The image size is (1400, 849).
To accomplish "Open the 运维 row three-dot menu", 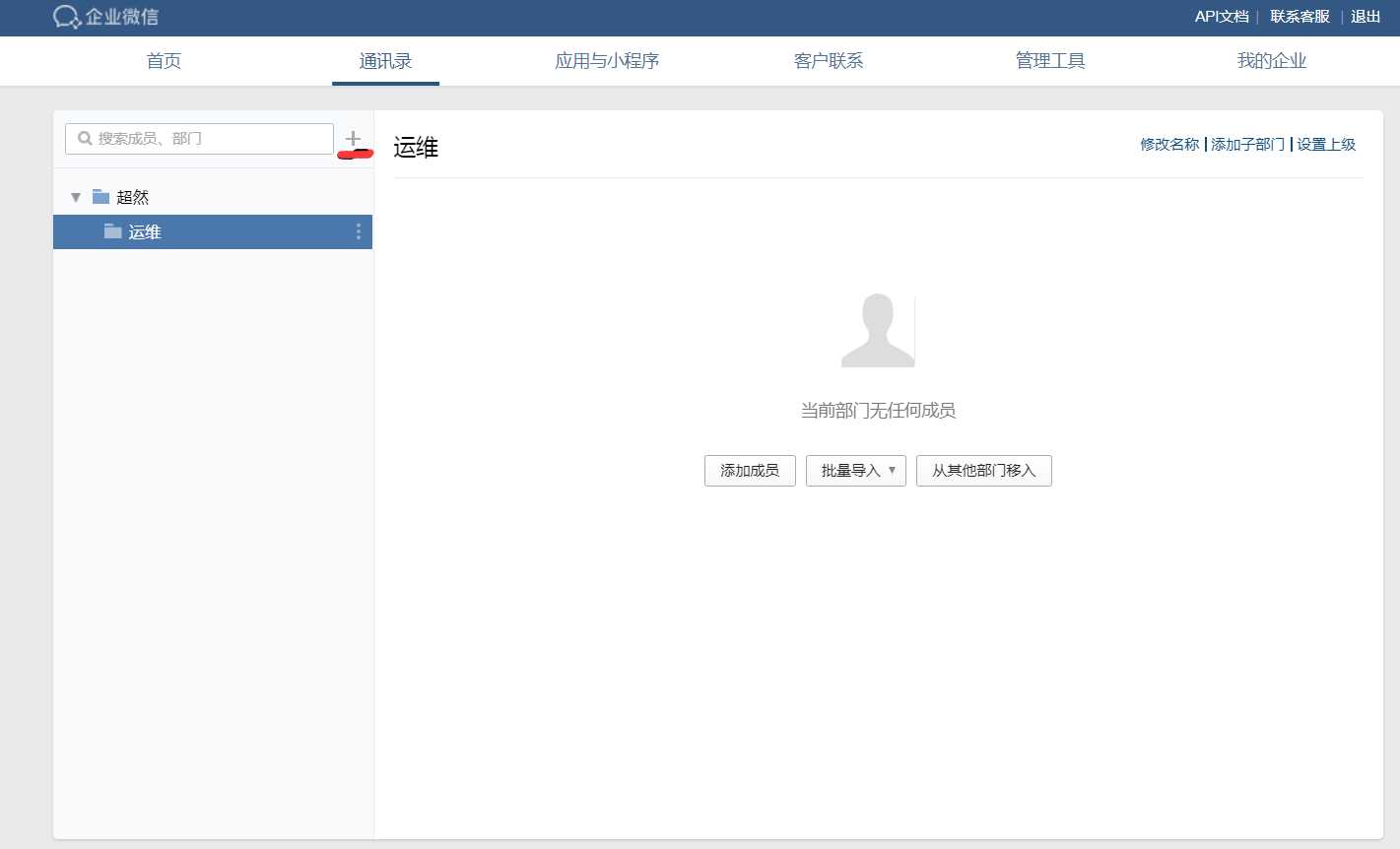I will tap(358, 231).
